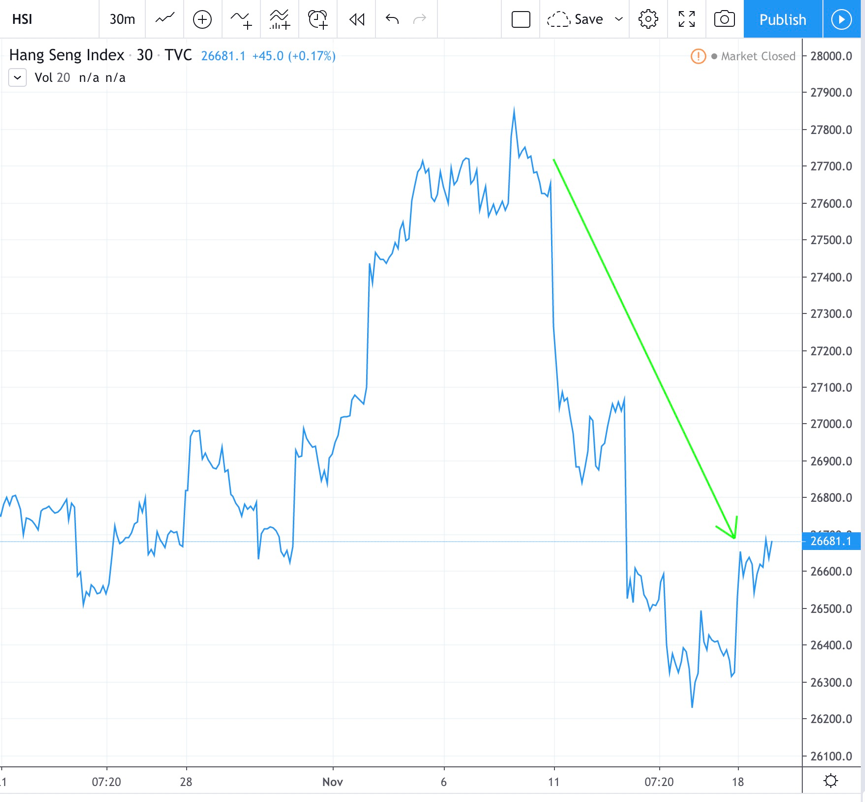The width and height of the screenshot is (865, 802).
Task: Undo the last chart action
Action: click(392, 19)
